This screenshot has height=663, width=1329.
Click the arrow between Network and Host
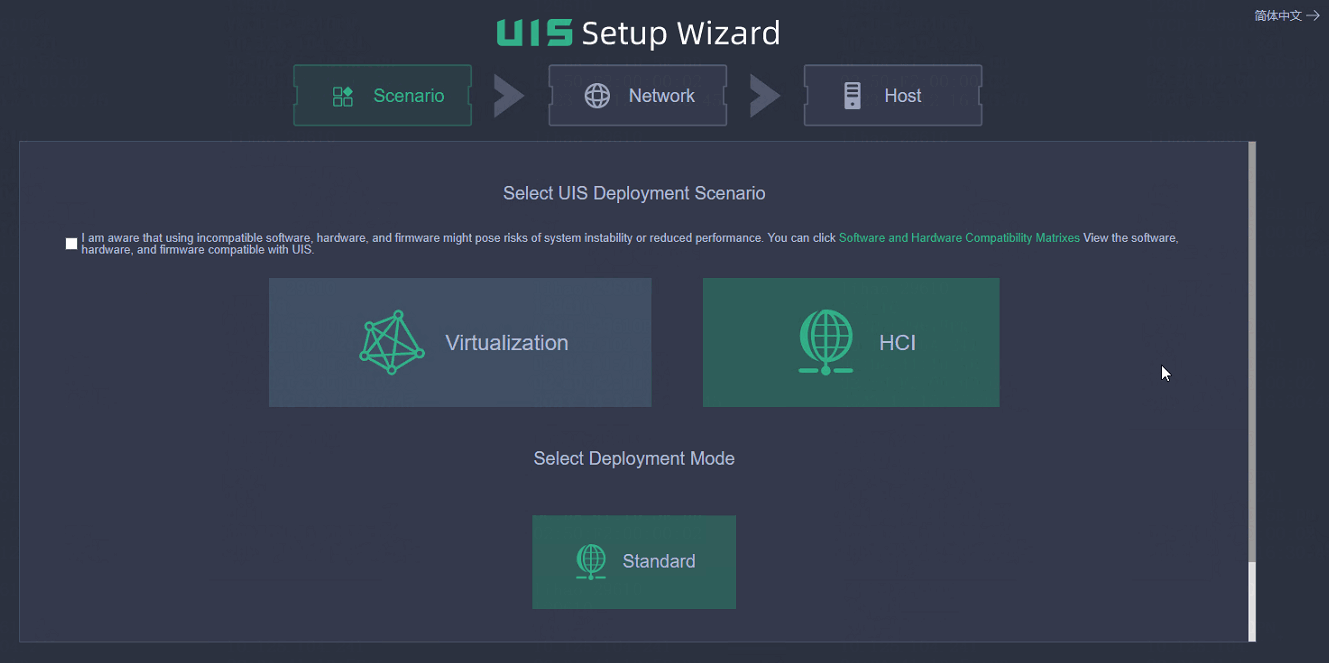pos(765,96)
